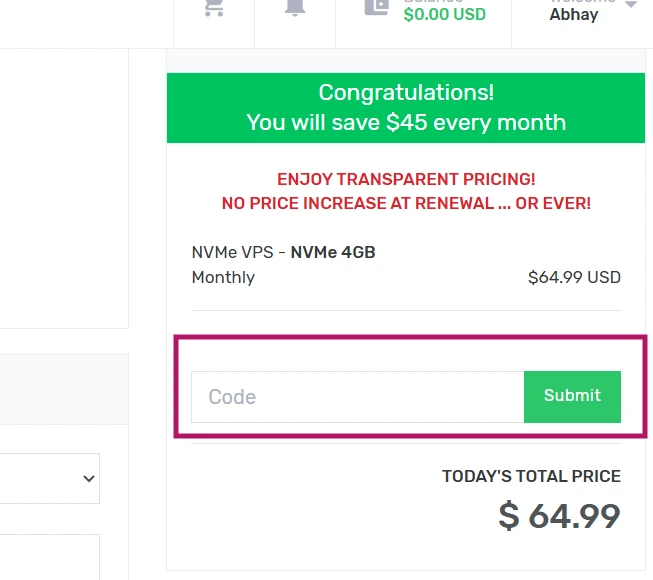
Task: Click the NVMe 4GB product name
Action: coord(333,252)
